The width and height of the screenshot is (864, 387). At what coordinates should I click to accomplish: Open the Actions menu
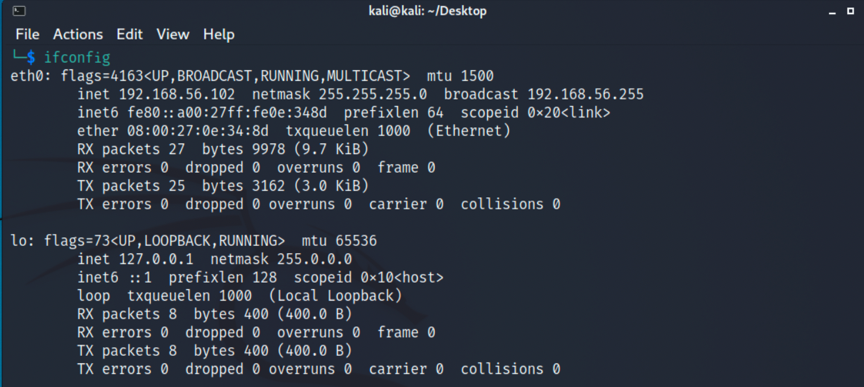[78, 35]
